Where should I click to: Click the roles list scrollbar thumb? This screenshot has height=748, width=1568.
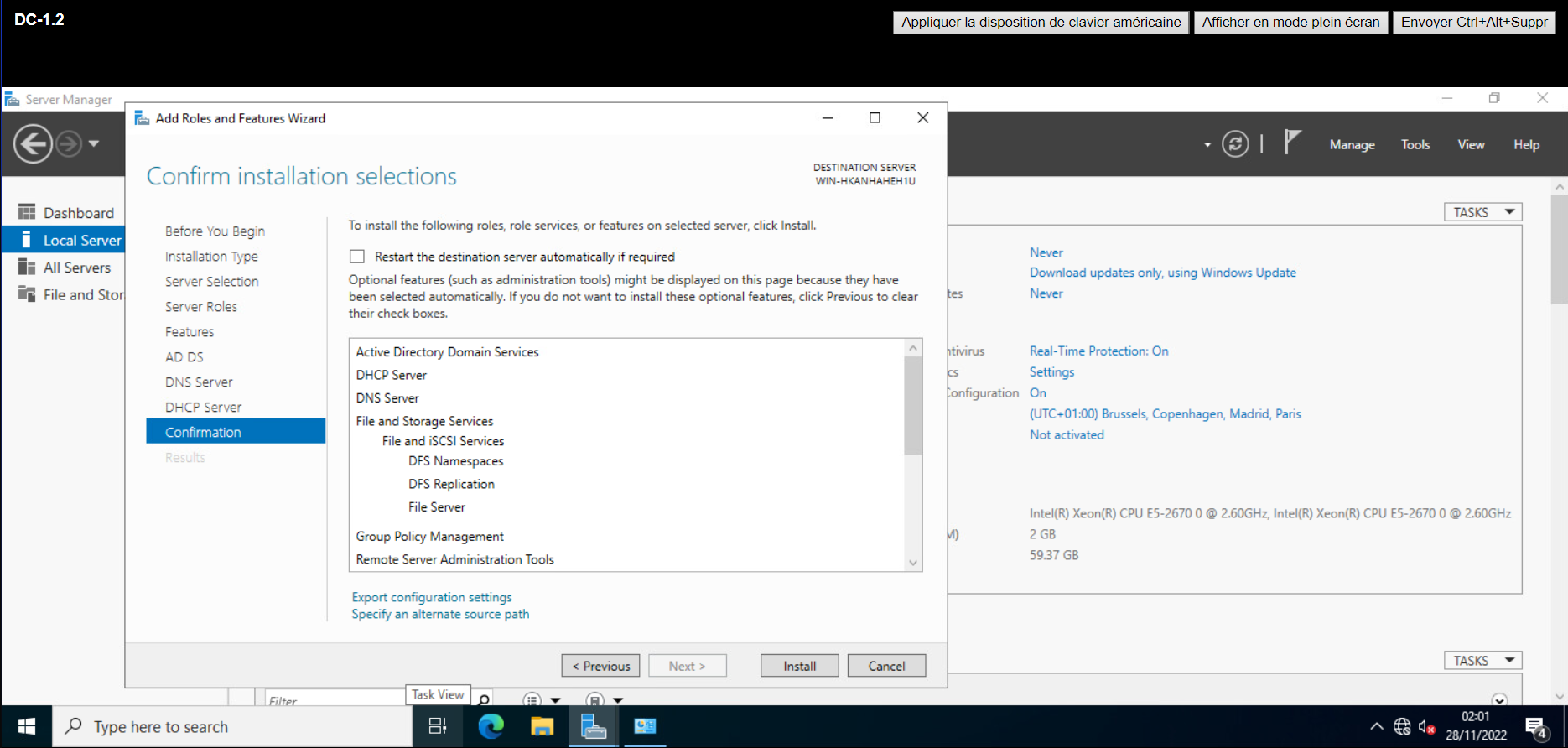click(913, 405)
